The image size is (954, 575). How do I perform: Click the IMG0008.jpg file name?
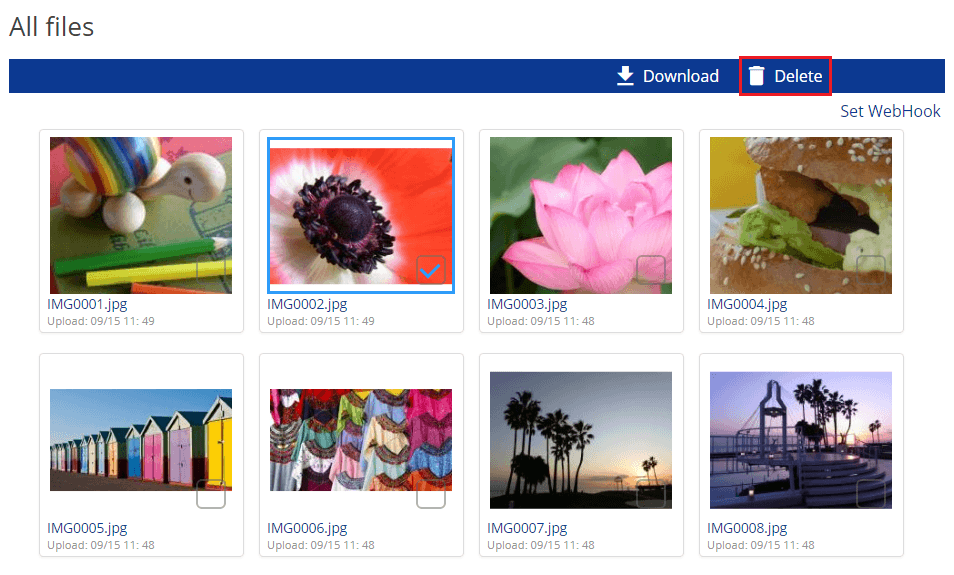click(x=747, y=528)
